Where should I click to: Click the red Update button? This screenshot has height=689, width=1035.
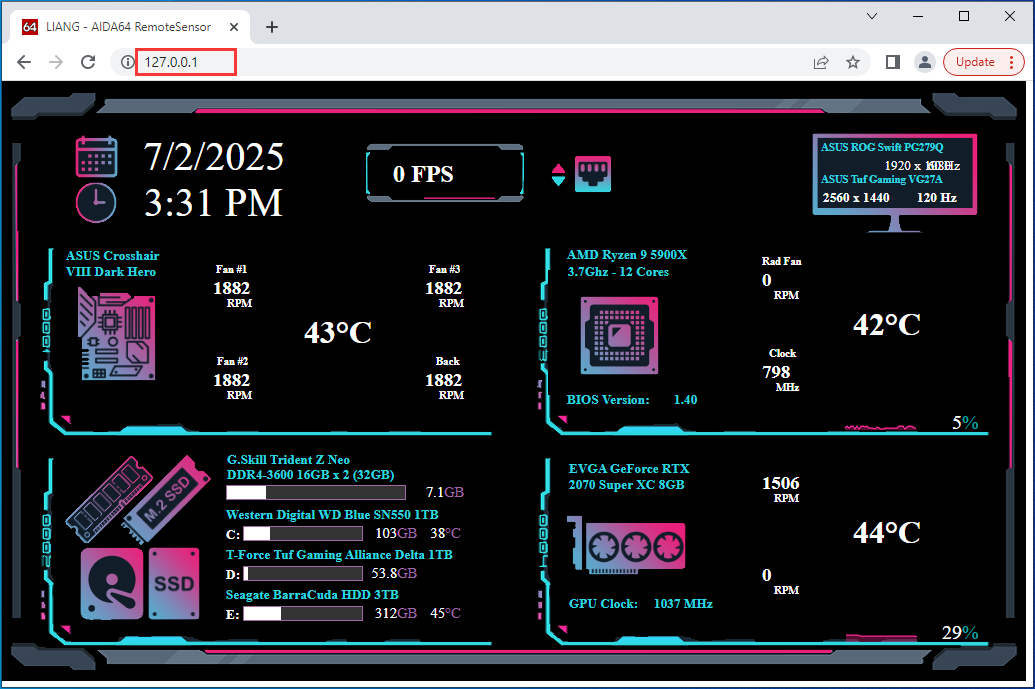[x=975, y=62]
